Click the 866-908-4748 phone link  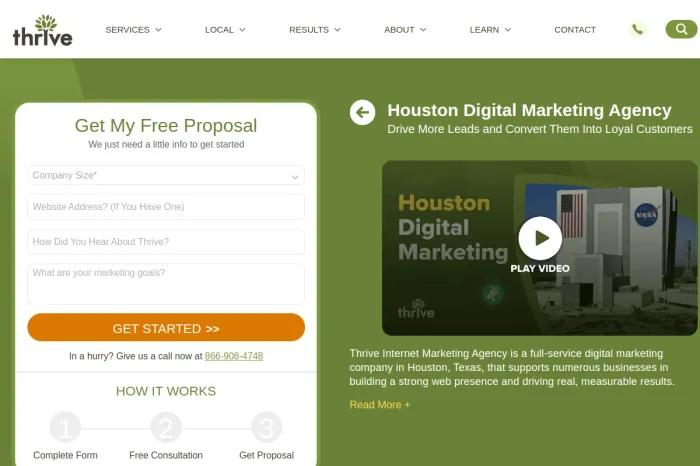click(233, 356)
